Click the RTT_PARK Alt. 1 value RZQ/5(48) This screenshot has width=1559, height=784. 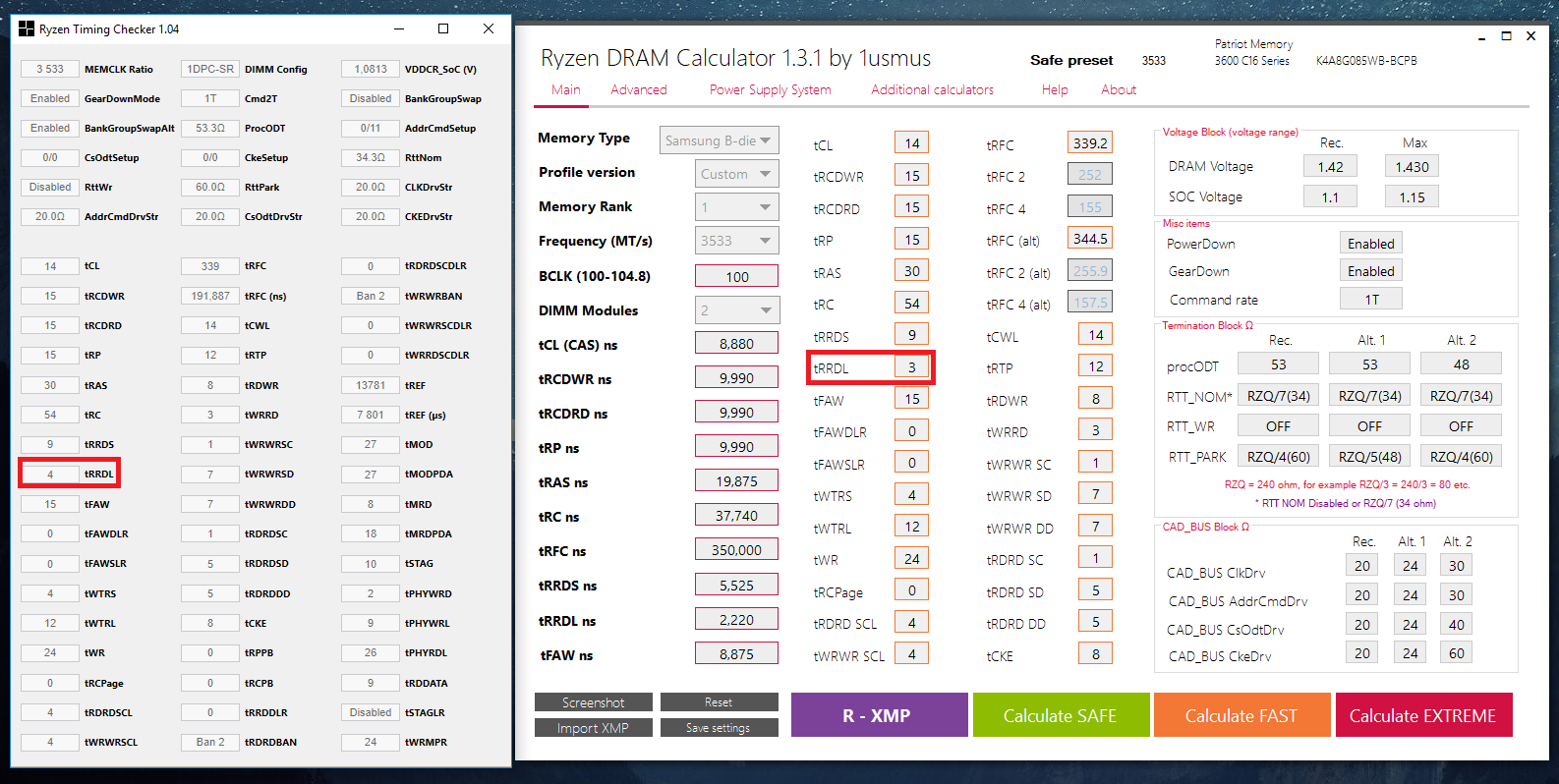[x=1370, y=457]
